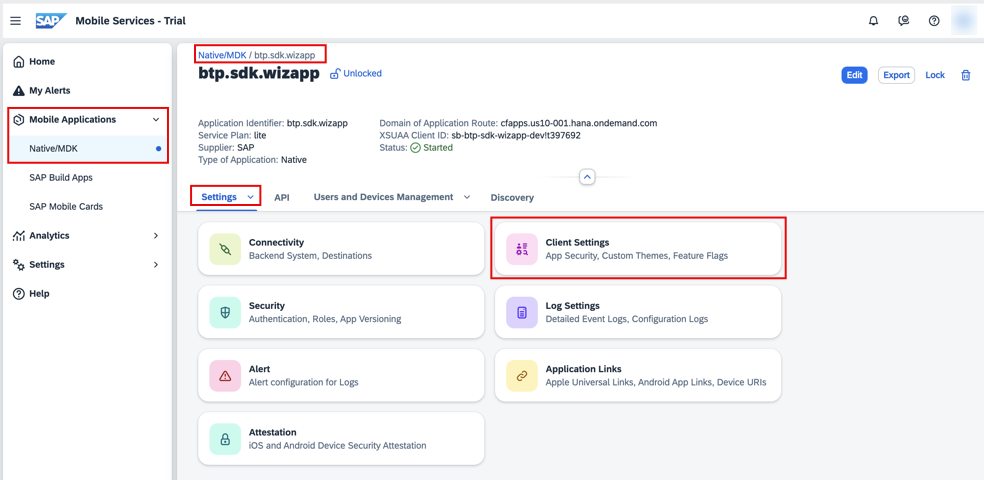This screenshot has width=984, height=480.
Task: Collapse the header with the up-arrow button
Action: [587, 177]
